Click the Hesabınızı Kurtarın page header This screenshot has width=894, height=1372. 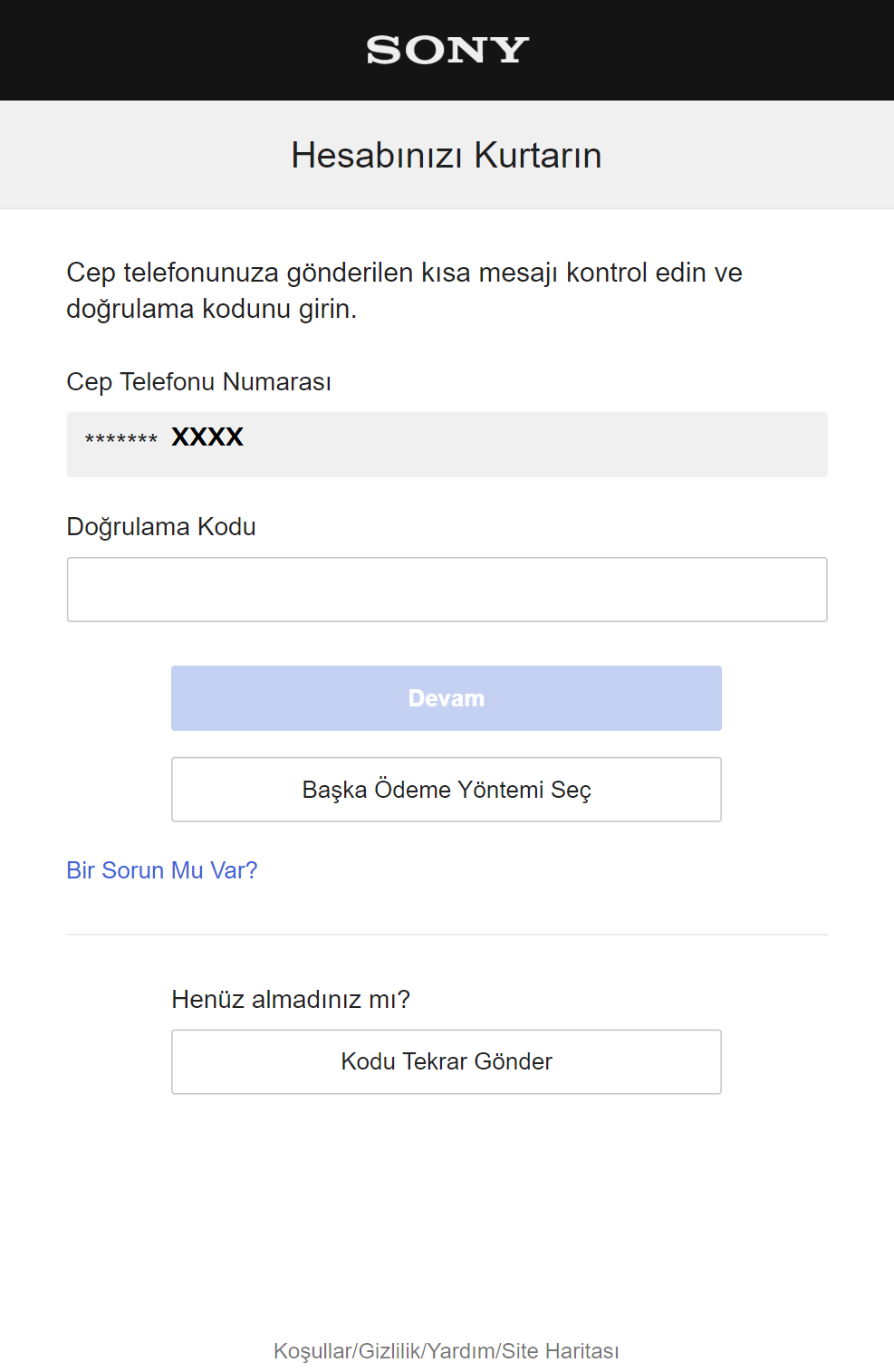coord(447,155)
